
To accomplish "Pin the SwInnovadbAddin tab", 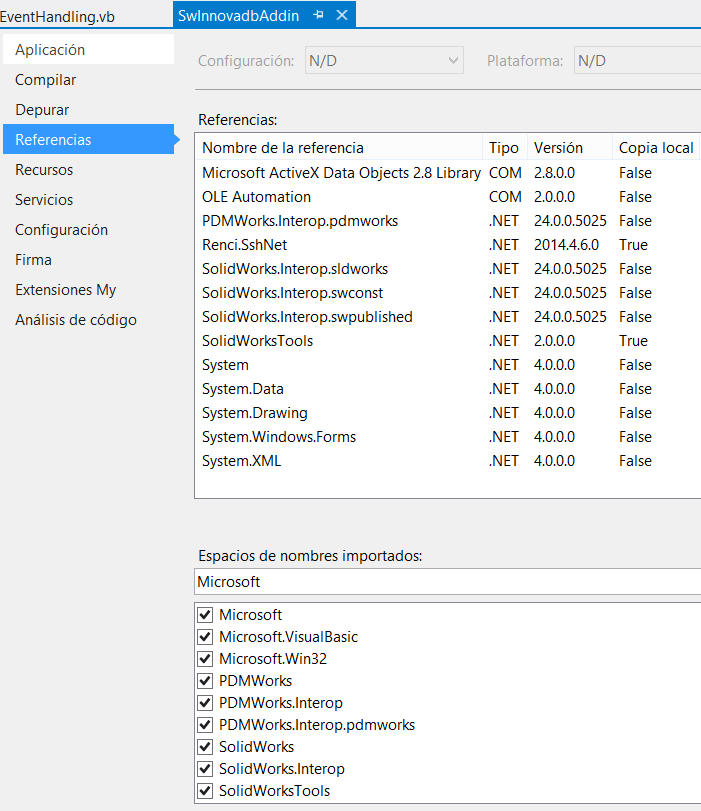I will (x=318, y=15).
